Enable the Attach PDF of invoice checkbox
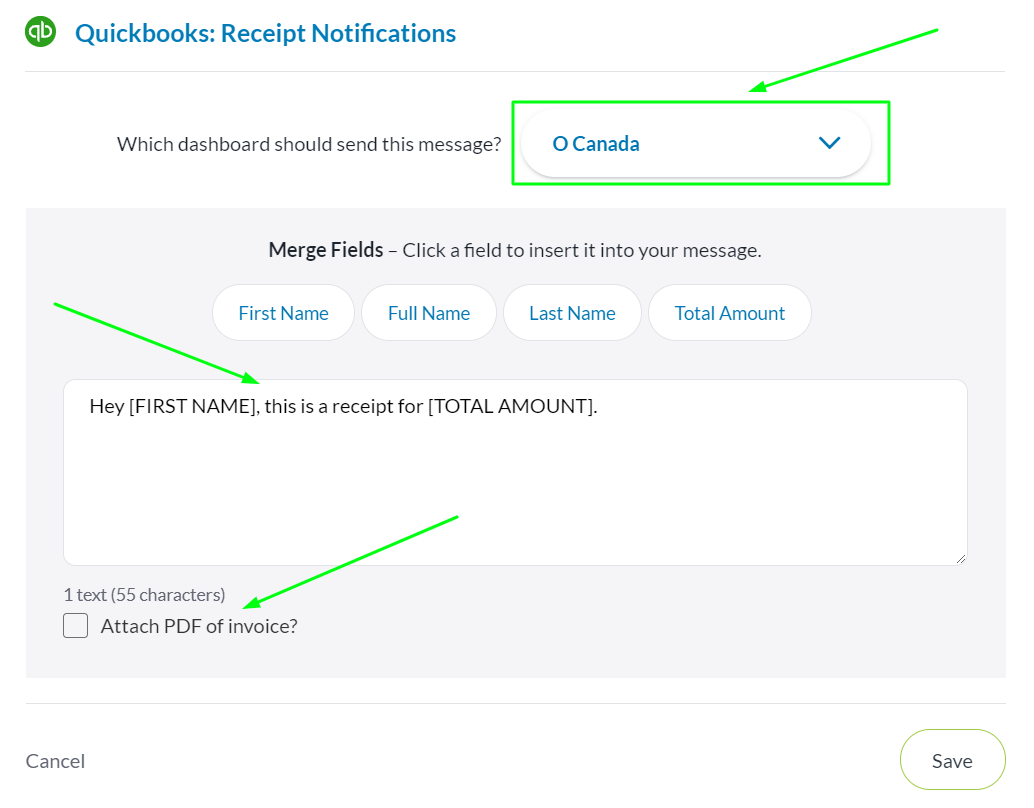This screenshot has height=808, width=1034. pyautogui.click(x=76, y=625)
